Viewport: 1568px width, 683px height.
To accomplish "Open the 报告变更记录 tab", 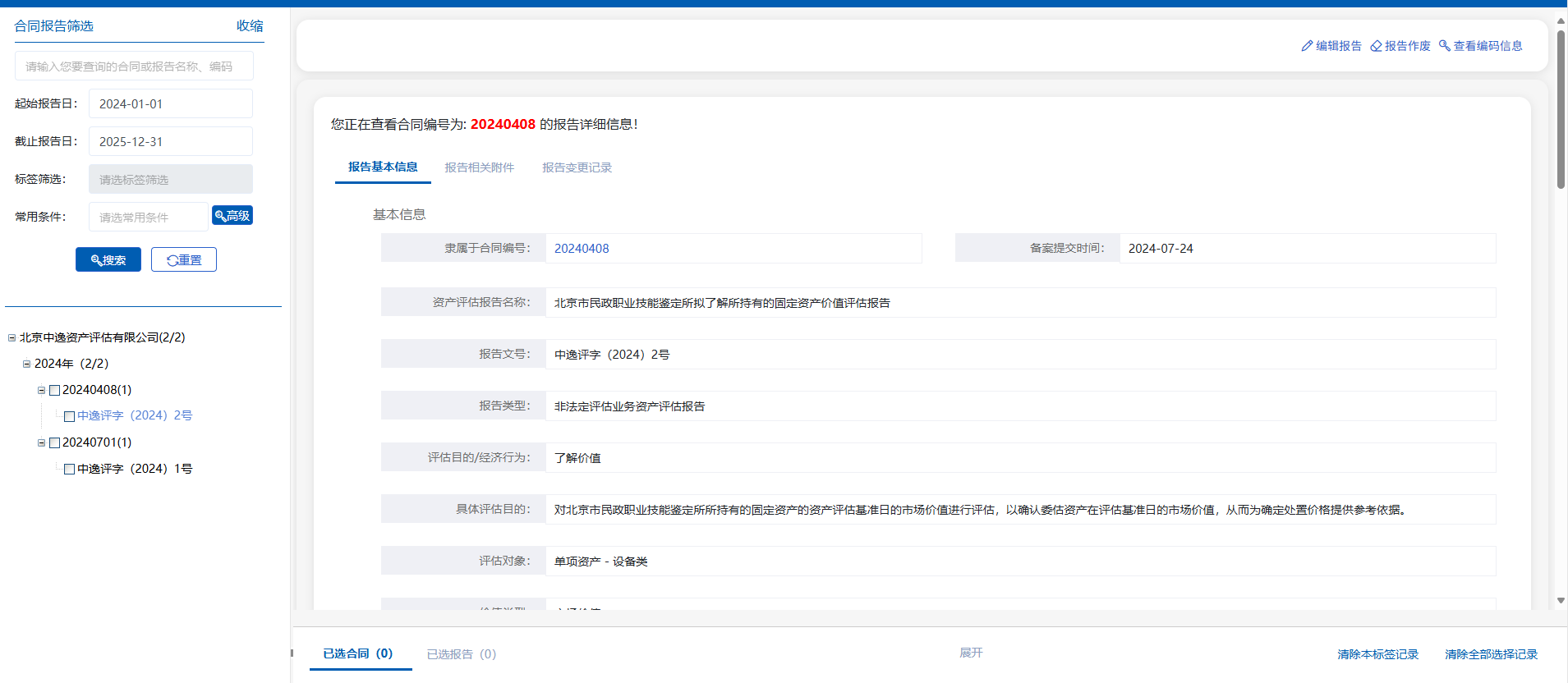I will 577,167.
